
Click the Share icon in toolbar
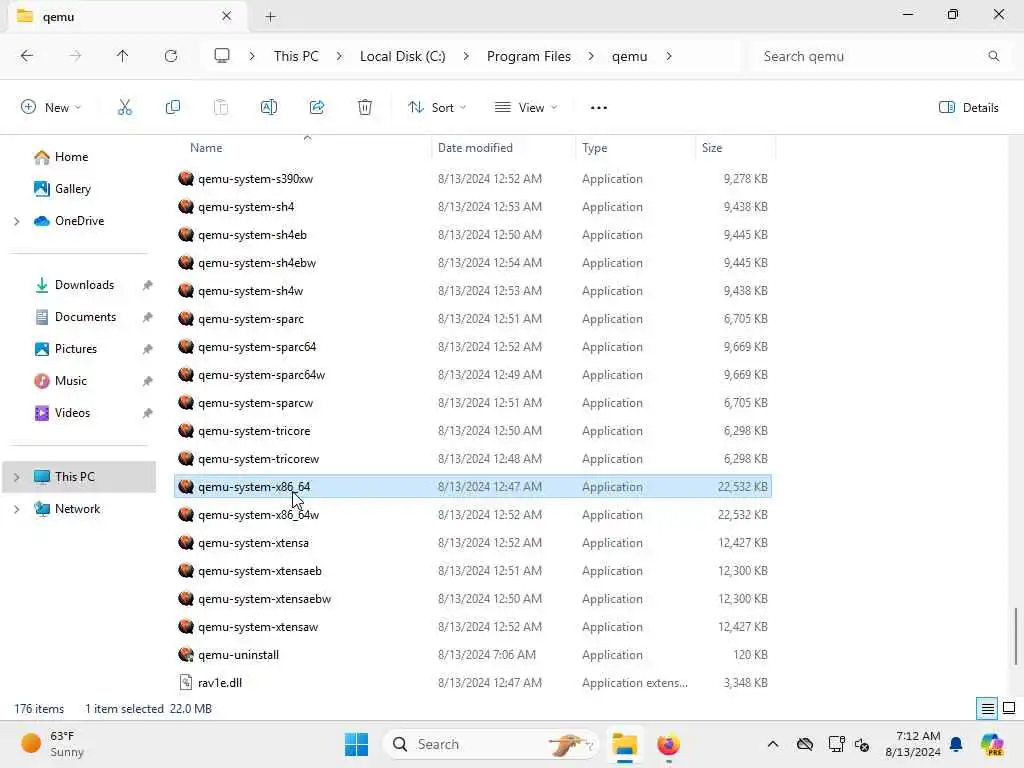coord(317,108)
